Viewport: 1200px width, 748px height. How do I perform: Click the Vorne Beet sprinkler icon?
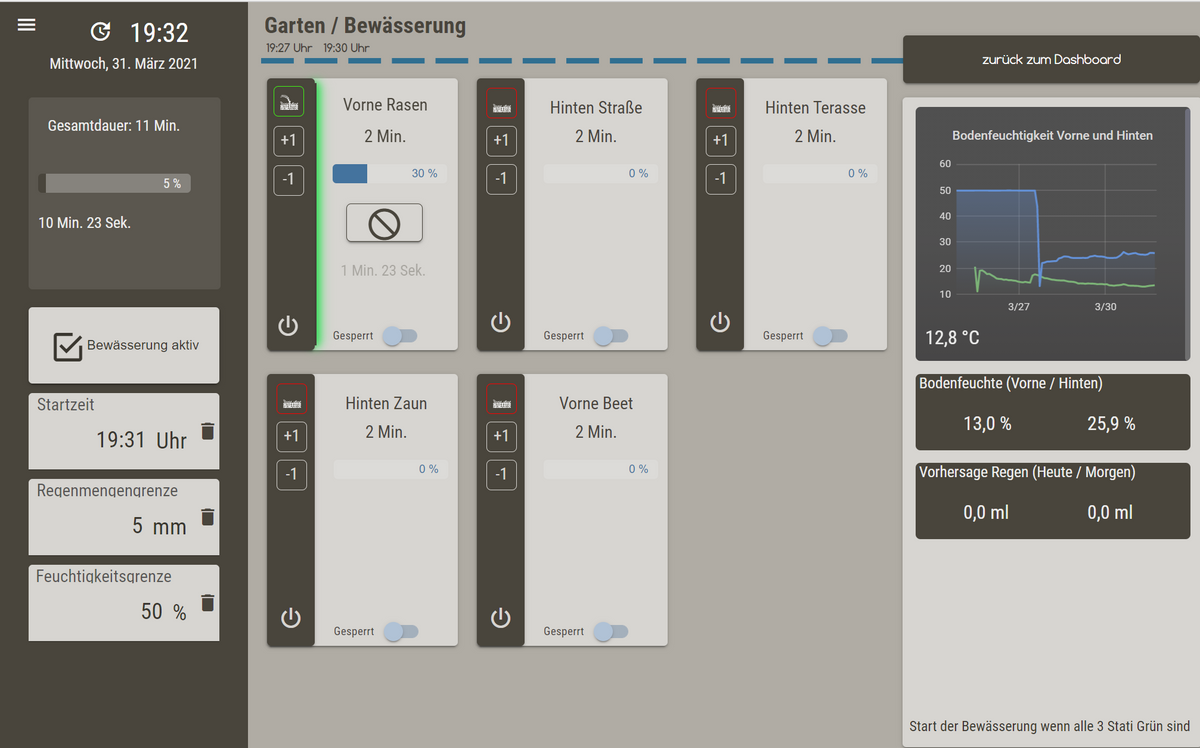(x=501, y=400)
